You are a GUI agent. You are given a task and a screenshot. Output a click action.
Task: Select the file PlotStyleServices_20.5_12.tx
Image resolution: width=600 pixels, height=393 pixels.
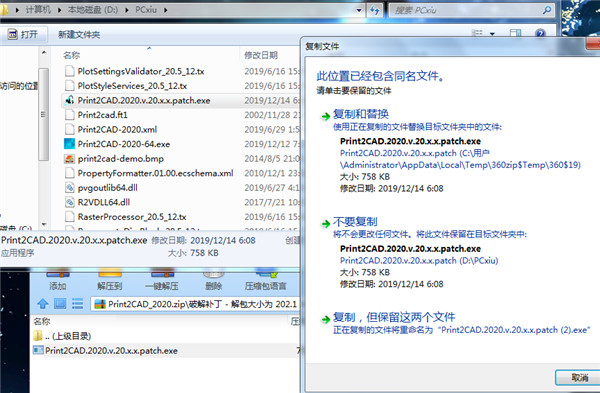pyautogui.click(x=132, y=86)
